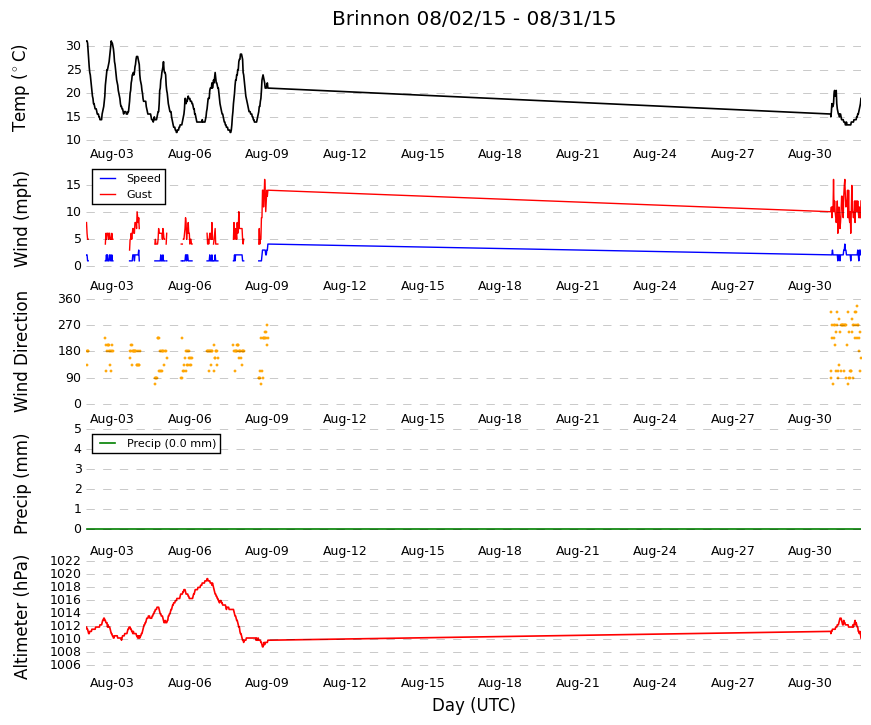
Task: Click Aug-27 tick under altimeter plot
Action: point(733,683)
